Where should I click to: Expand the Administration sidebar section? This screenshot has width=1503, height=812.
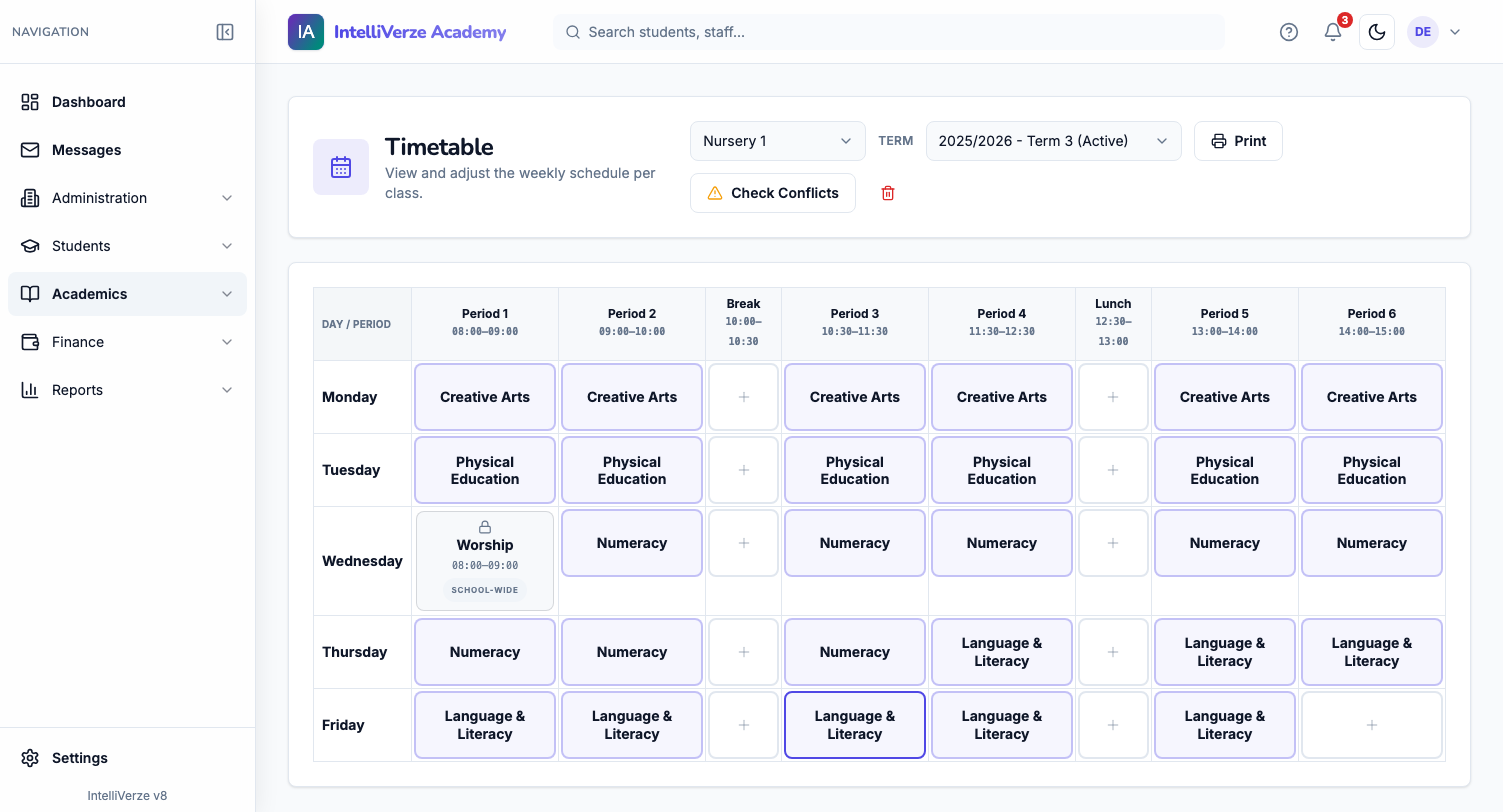tap(127, 198)
